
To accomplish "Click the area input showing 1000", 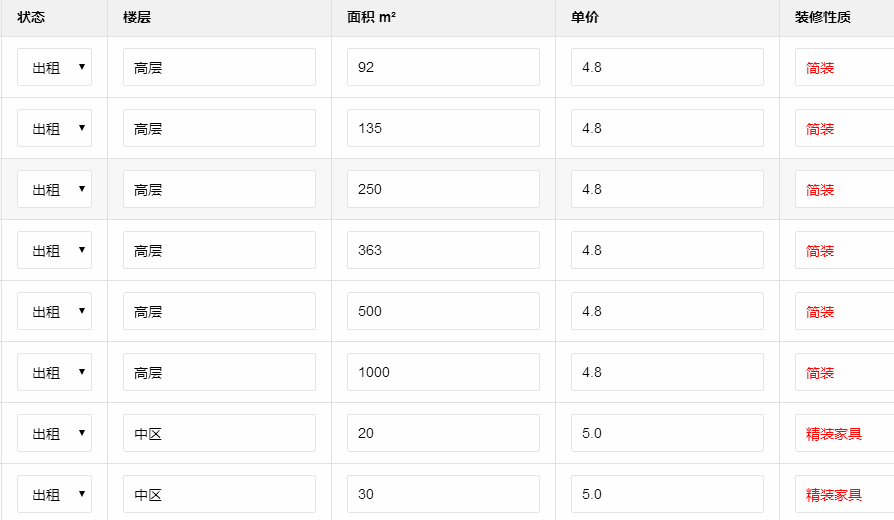I will click(443, 373).
